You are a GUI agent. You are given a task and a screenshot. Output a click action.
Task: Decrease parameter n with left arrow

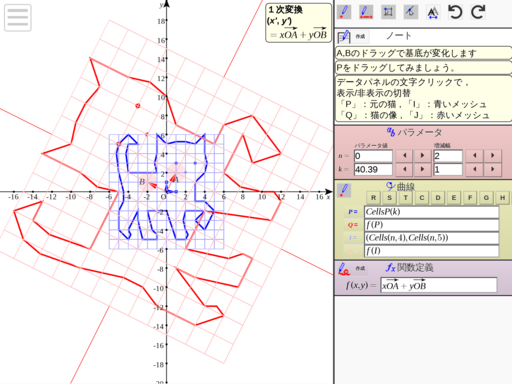click(405, 156)
